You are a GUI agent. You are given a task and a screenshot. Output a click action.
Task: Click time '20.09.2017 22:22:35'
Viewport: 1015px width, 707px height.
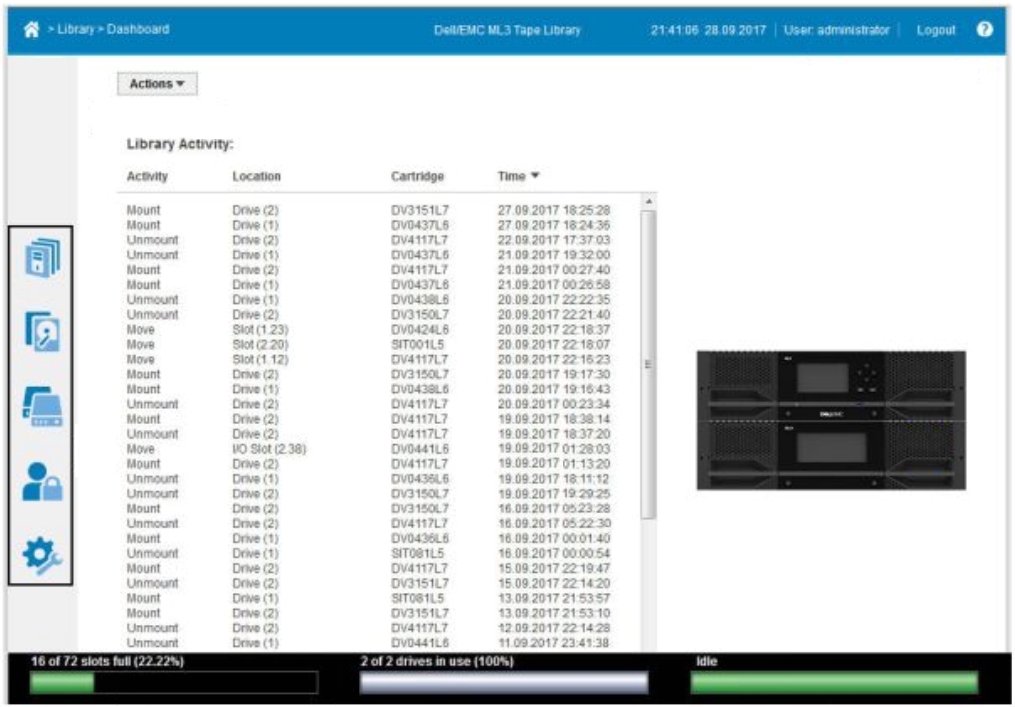point(554,300)
